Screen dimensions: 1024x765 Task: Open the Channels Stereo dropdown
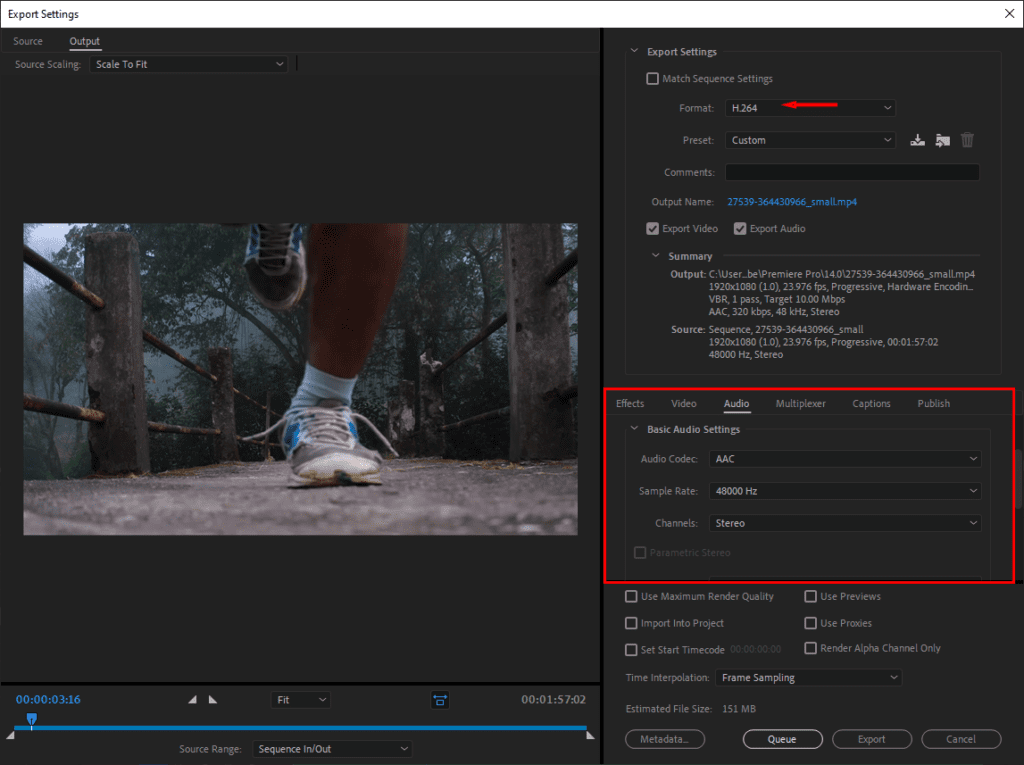pos(845,523)
